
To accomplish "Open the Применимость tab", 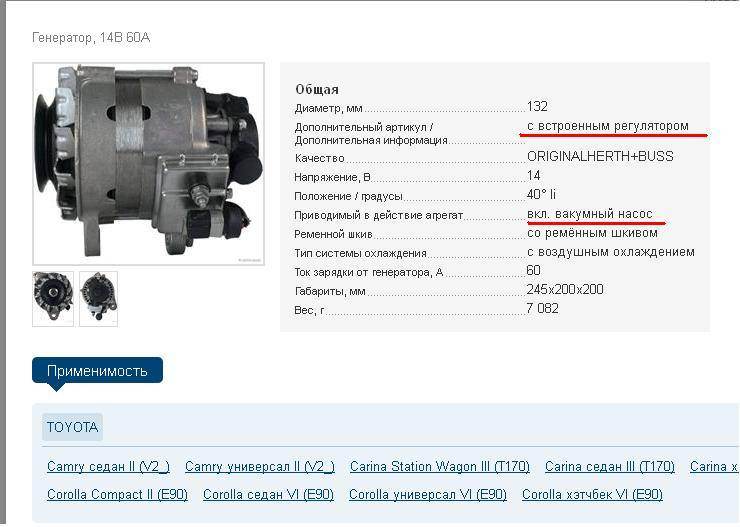I will tap(97, 371).
